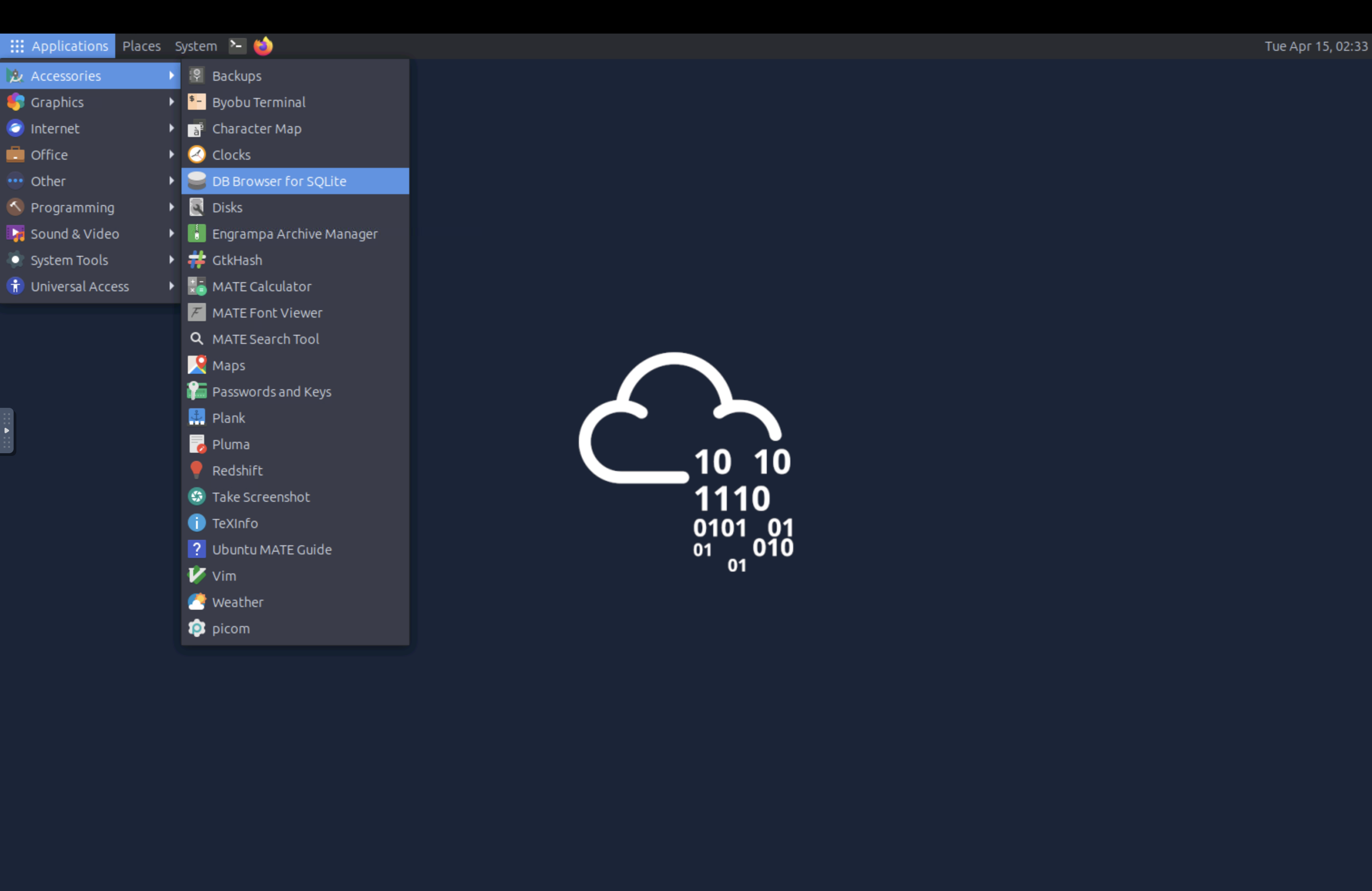This screenshot has height=891, width=1372.
Task: Expand the Graphics submenu arrow
Action: coord(171,102)
